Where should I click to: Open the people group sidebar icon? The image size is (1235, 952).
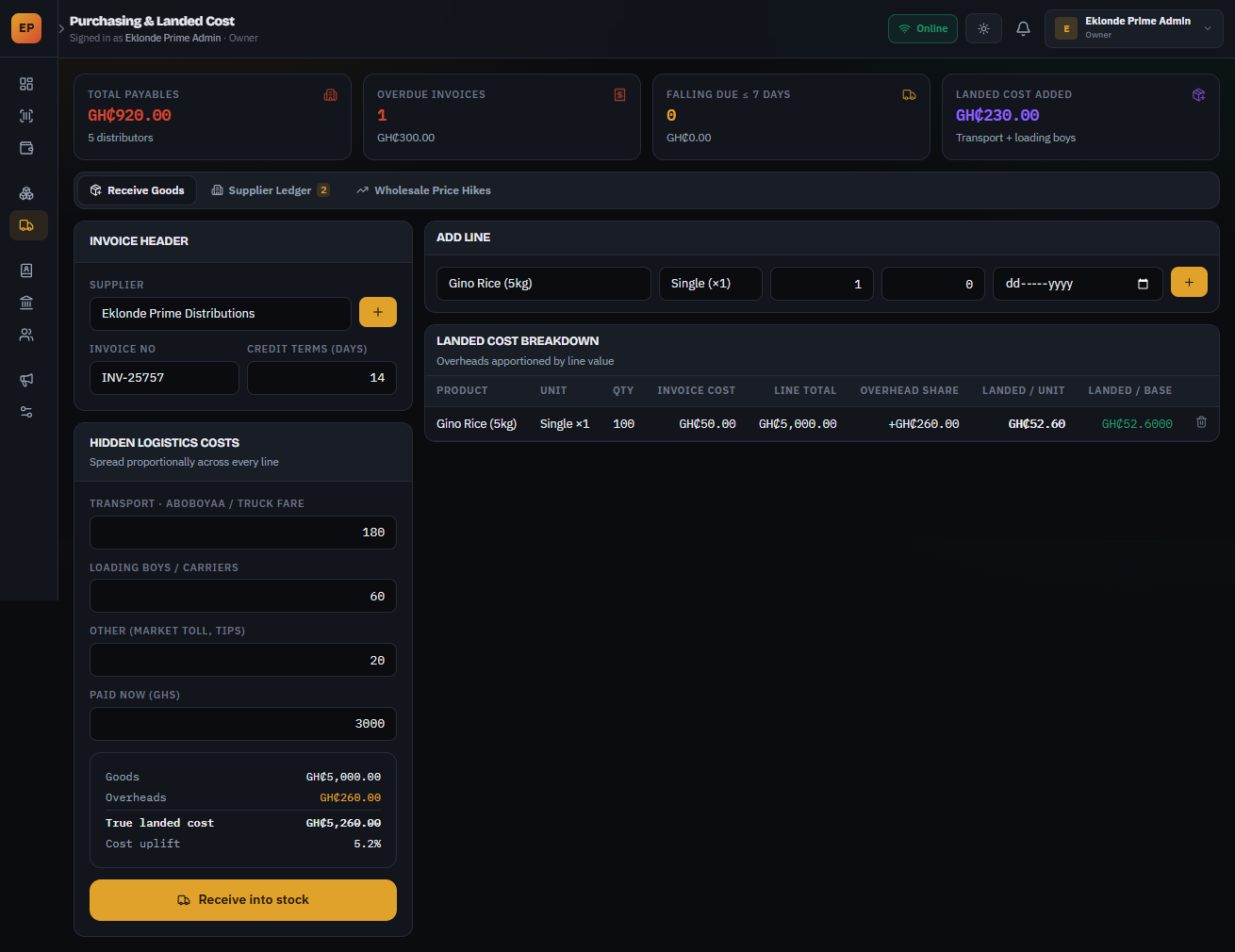click(x=26, y=335)
